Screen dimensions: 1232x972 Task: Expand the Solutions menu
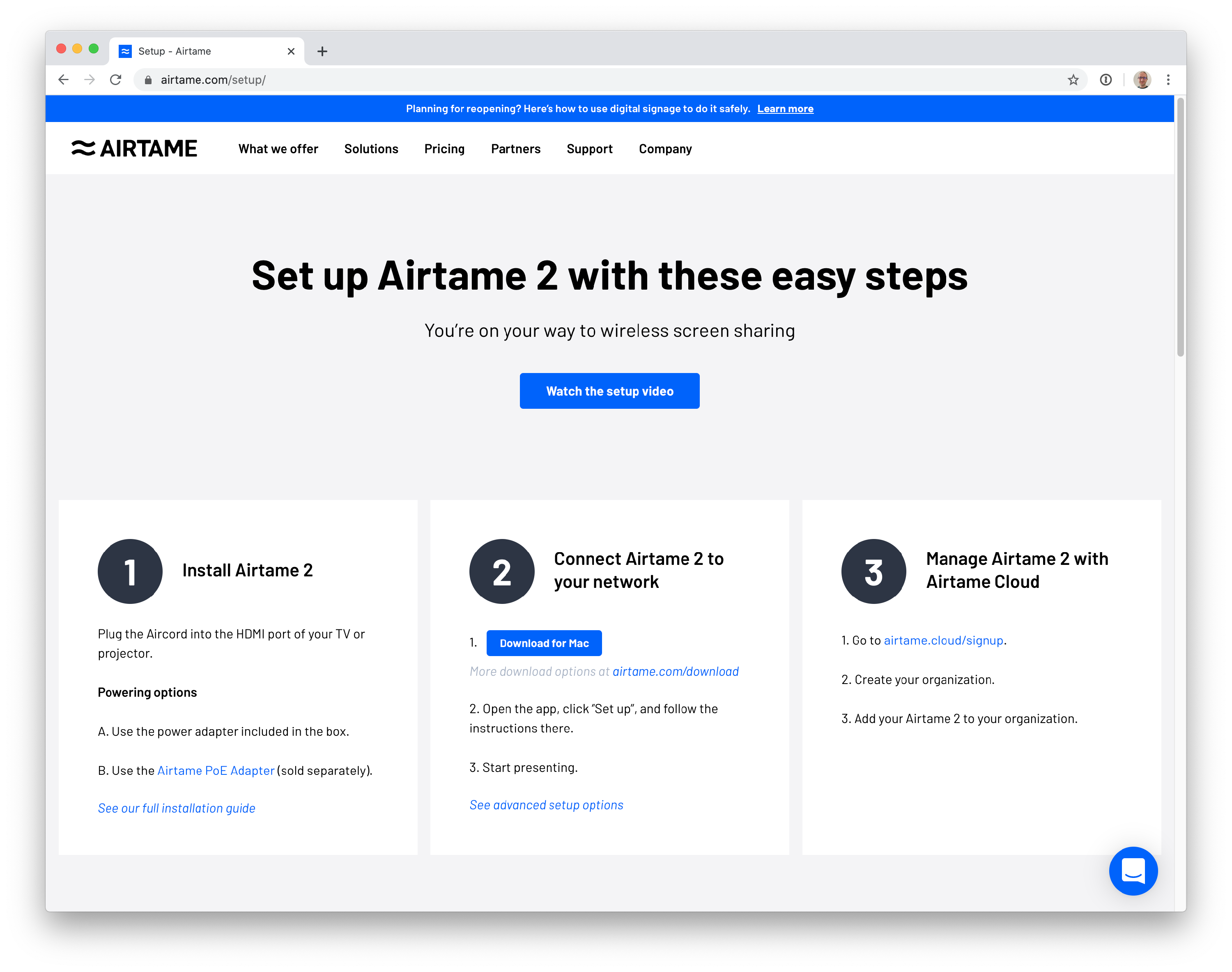point(371,149)
